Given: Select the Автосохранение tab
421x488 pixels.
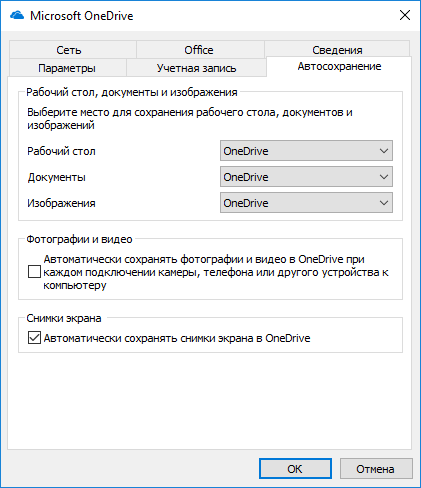Looking at the screenshot, I should pos(339,66).
